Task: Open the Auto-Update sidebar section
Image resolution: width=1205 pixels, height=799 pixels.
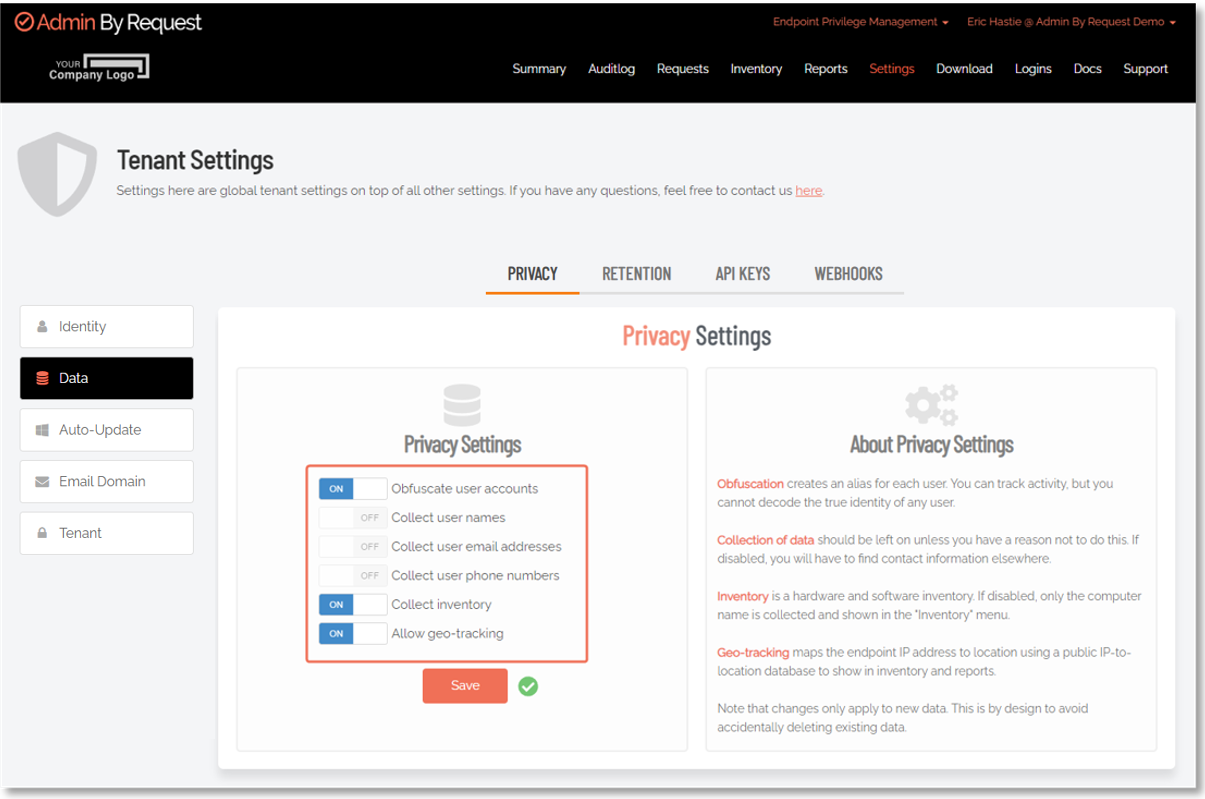Action: [x=107, y=430]
